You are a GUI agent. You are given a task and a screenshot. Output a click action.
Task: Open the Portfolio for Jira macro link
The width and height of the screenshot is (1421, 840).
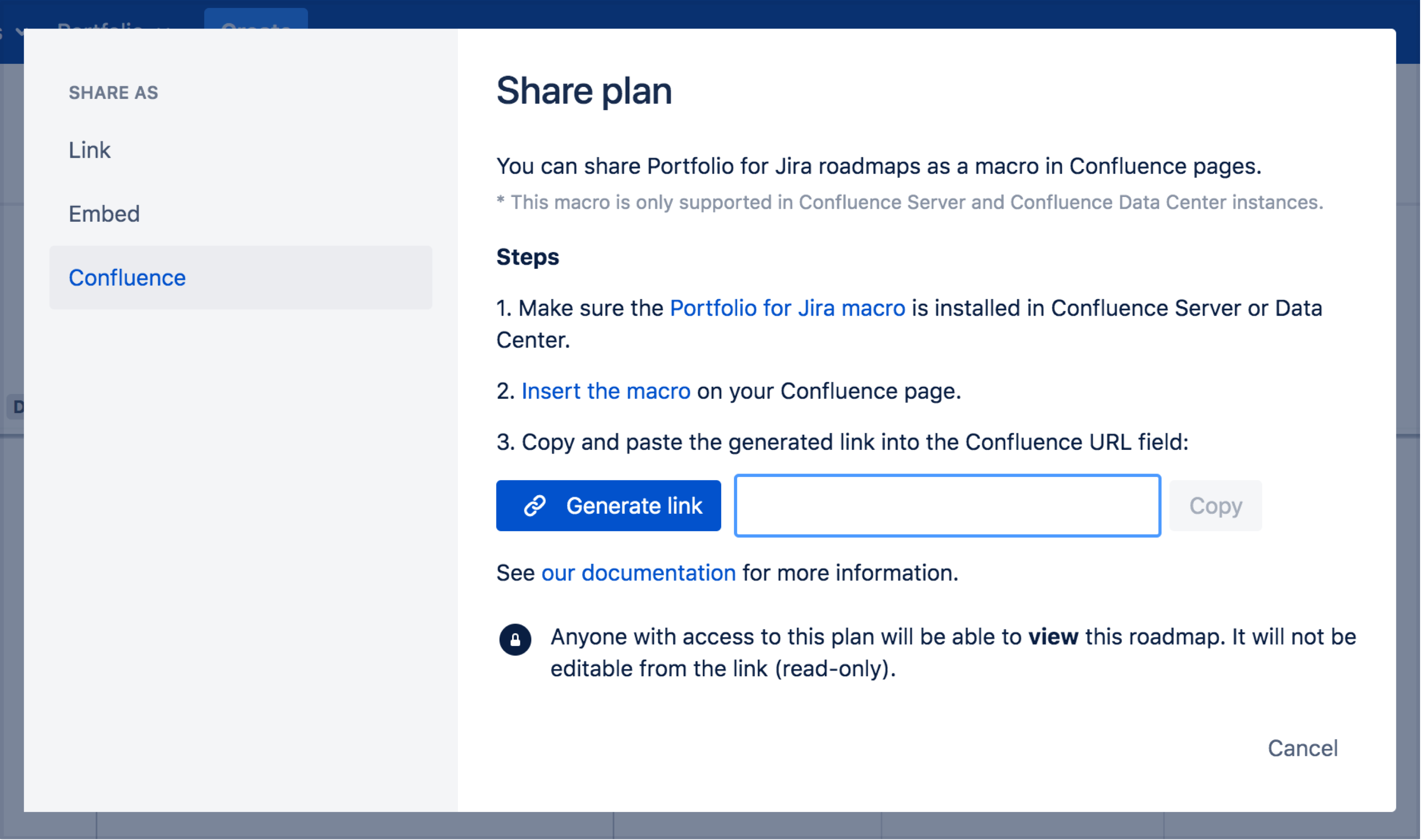787,308
